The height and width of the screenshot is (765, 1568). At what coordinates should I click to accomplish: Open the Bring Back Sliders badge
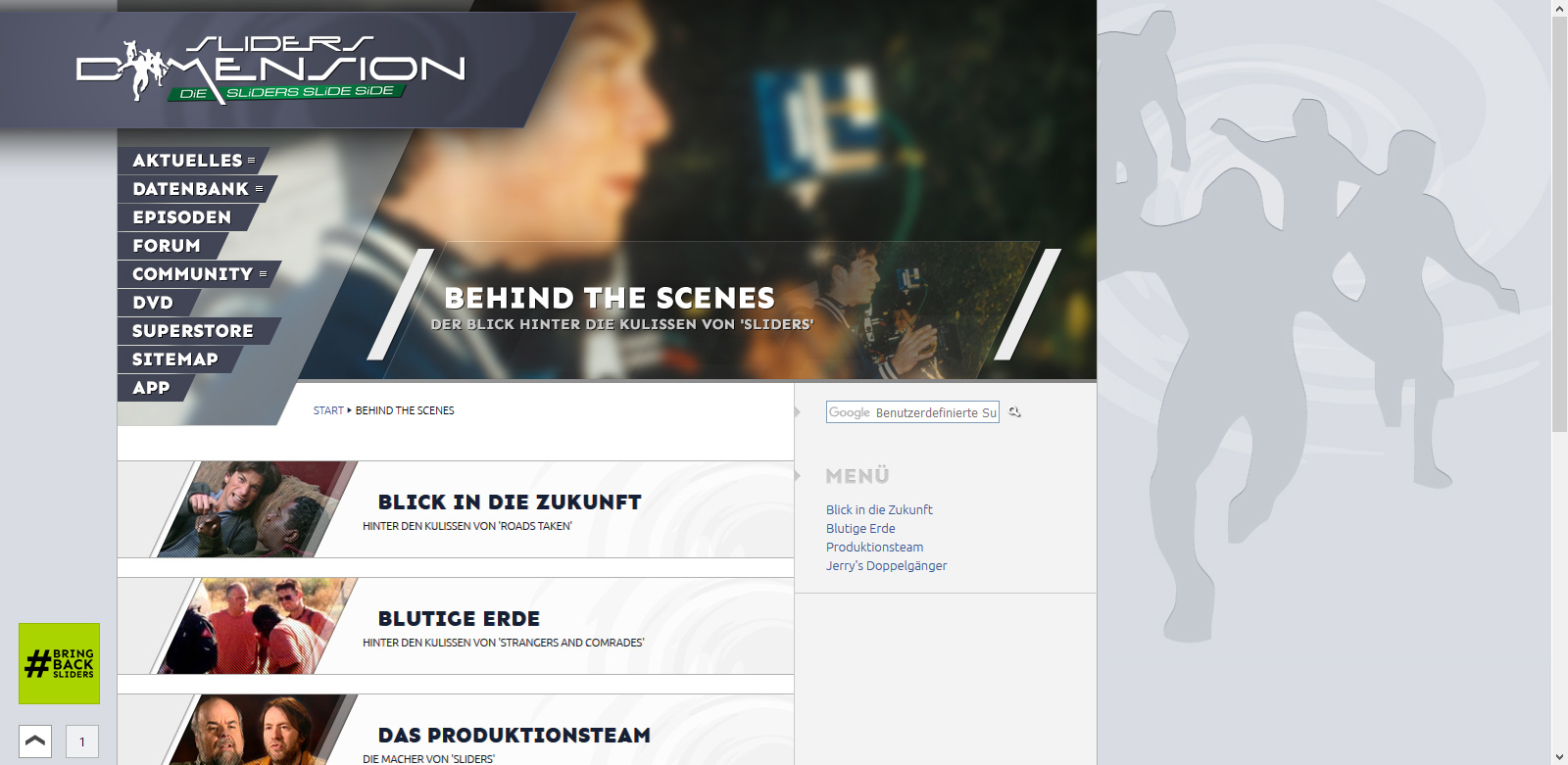click(60, 664)
